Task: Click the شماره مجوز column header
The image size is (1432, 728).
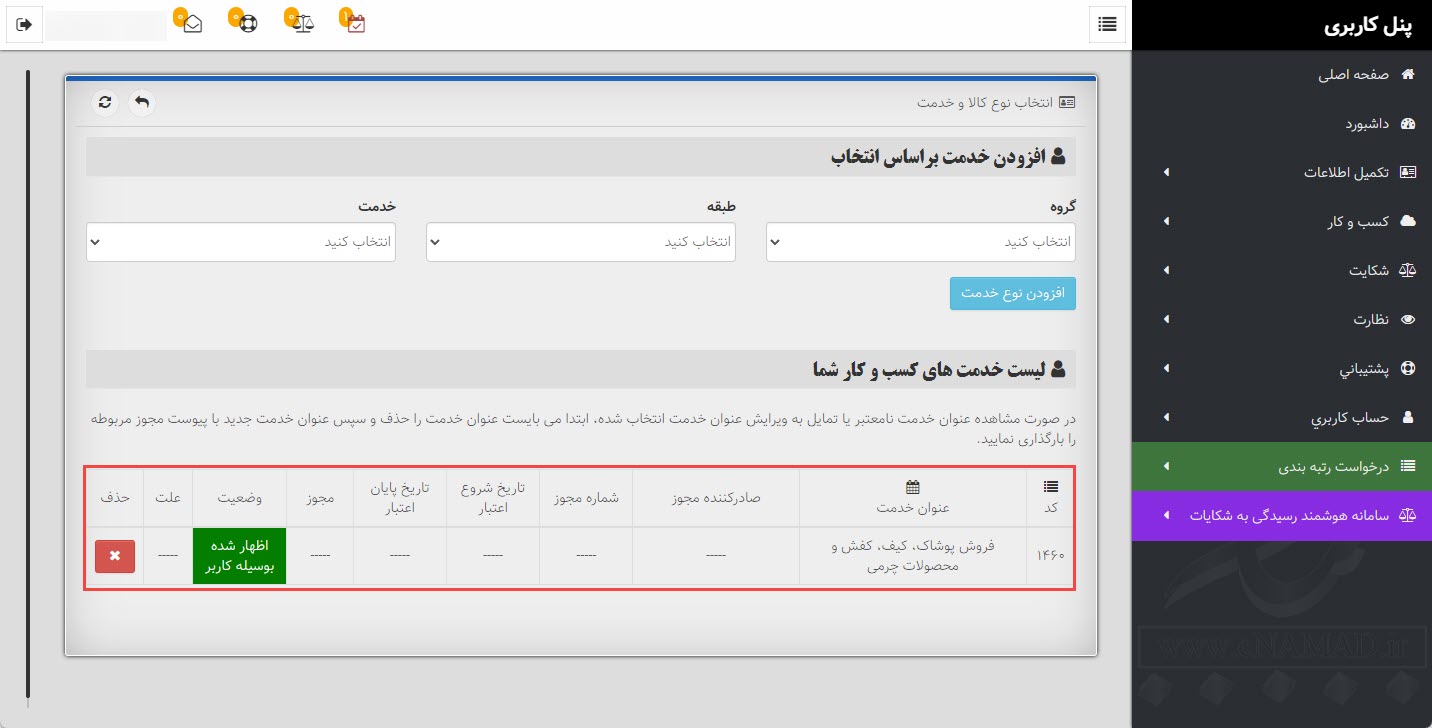Action: [586, 498]
